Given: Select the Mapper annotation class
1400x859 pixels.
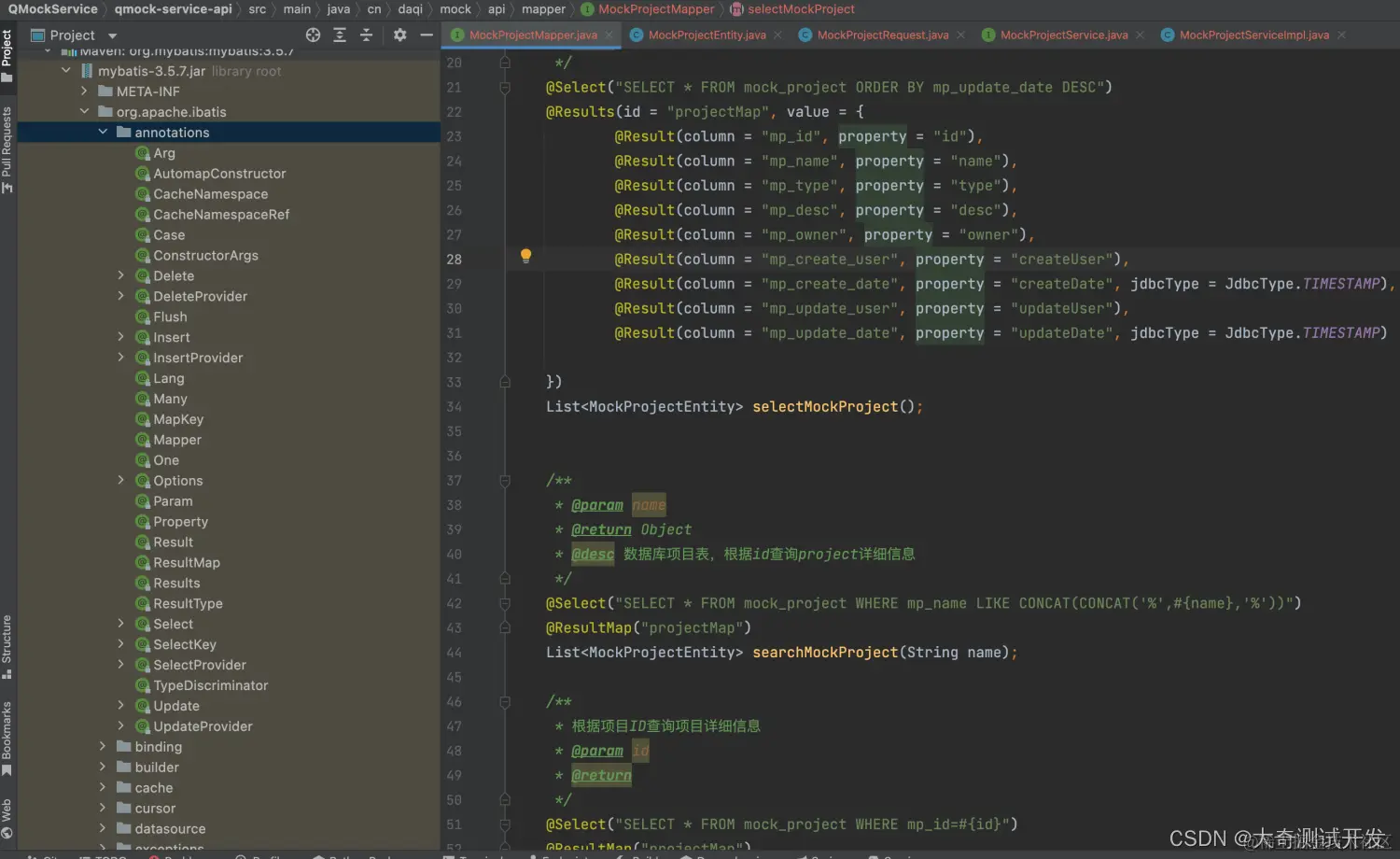Looking at the screenshot, I should [x=176, y=441].
